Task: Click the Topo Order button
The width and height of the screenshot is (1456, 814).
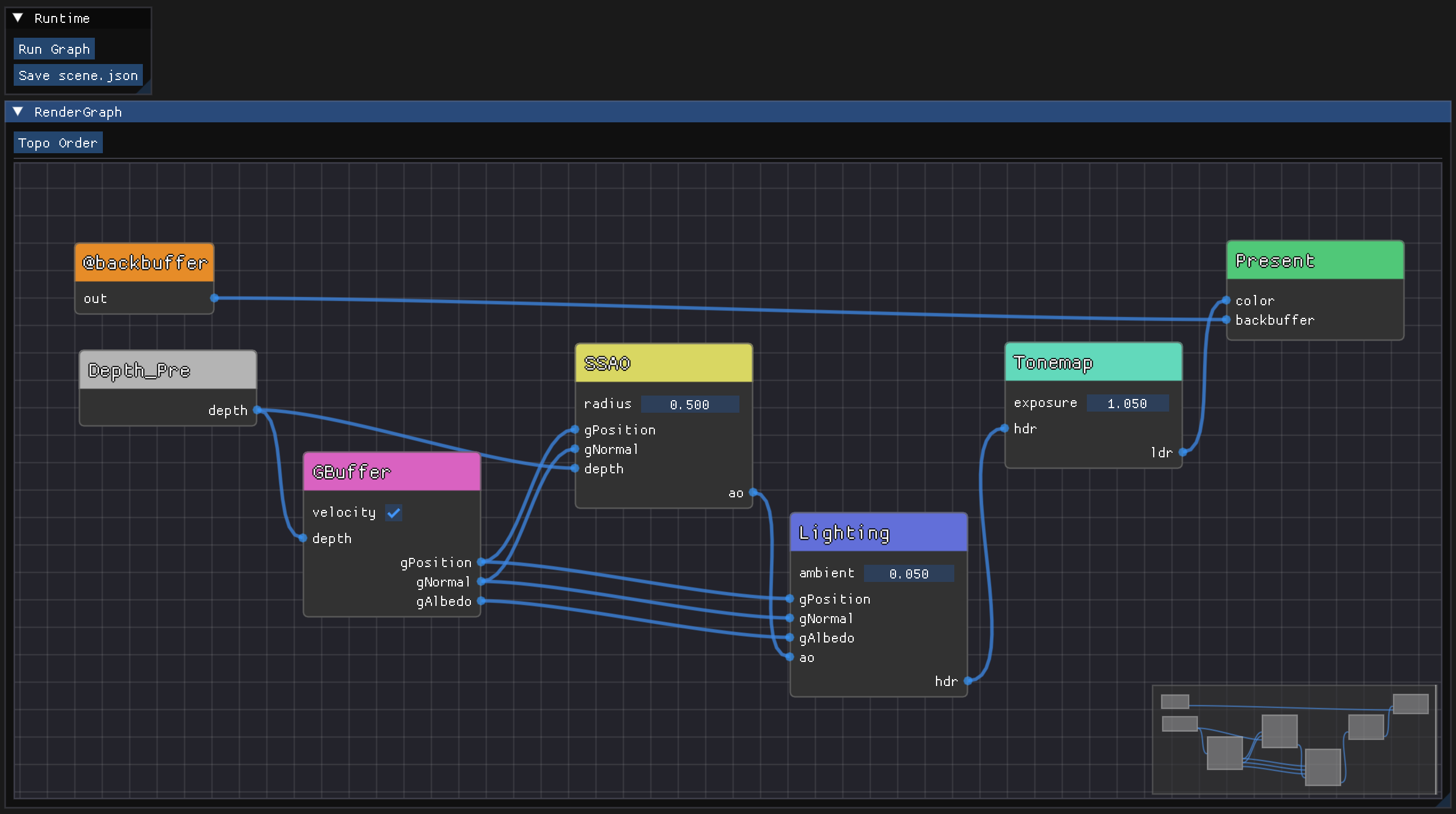Action: pyautogui.click(x=58, y=143)
